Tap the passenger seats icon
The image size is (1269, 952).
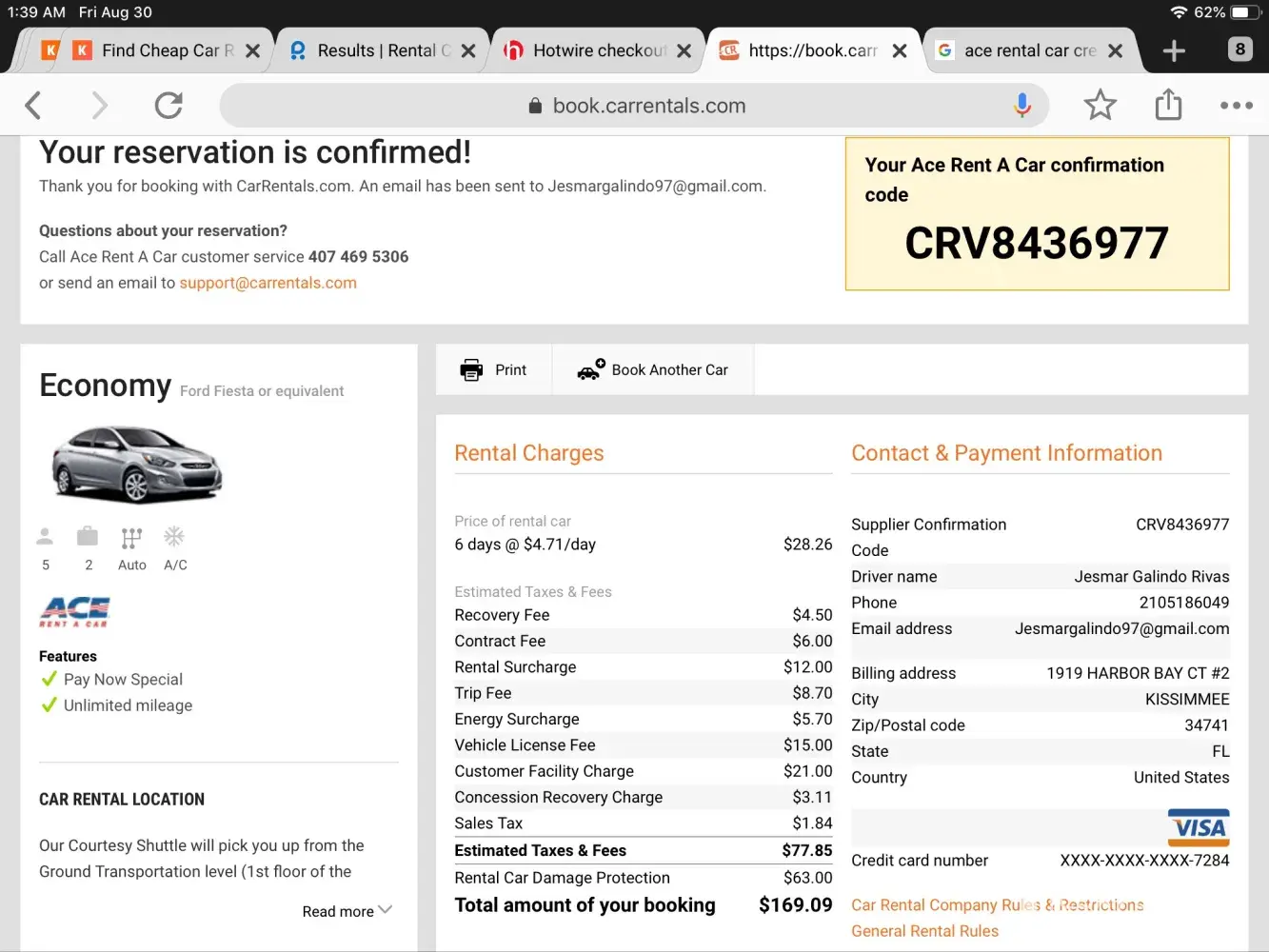tap(45, 537)
